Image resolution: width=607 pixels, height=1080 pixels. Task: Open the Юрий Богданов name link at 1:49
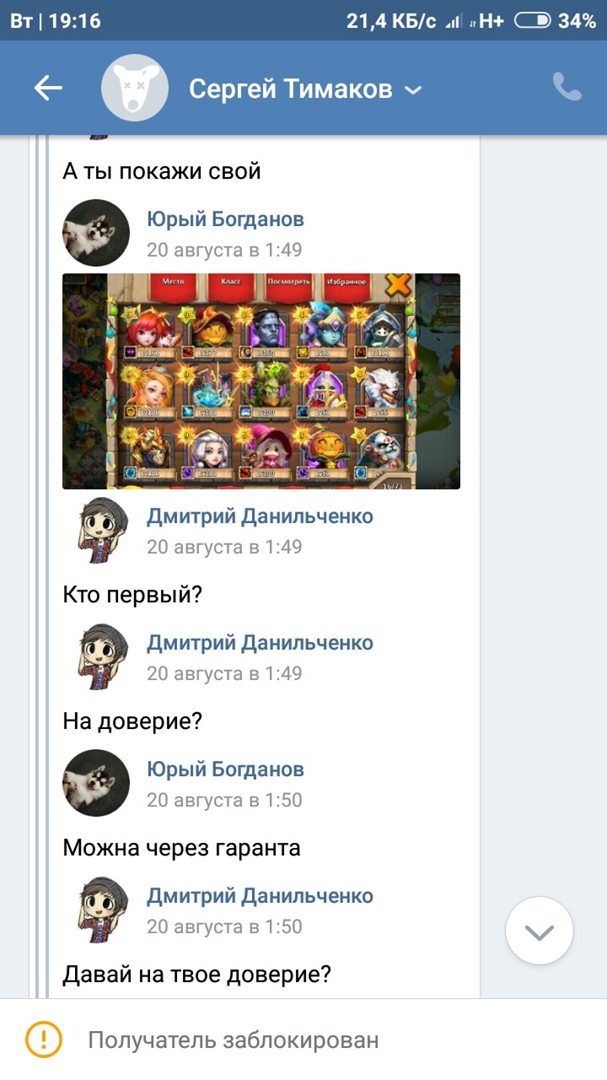[225, 219]
